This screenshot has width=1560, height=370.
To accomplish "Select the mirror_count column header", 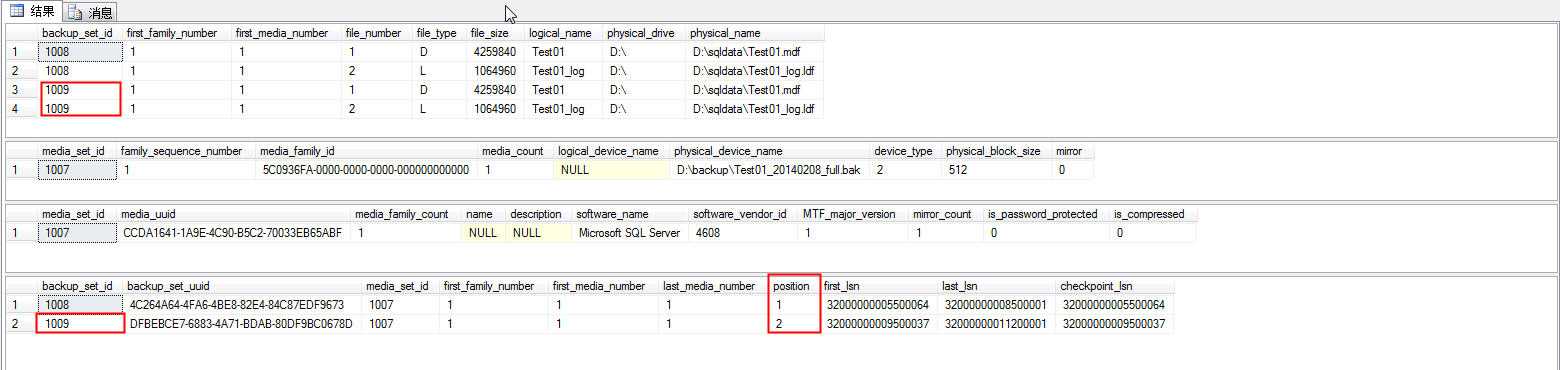I will tap(946, 214).
